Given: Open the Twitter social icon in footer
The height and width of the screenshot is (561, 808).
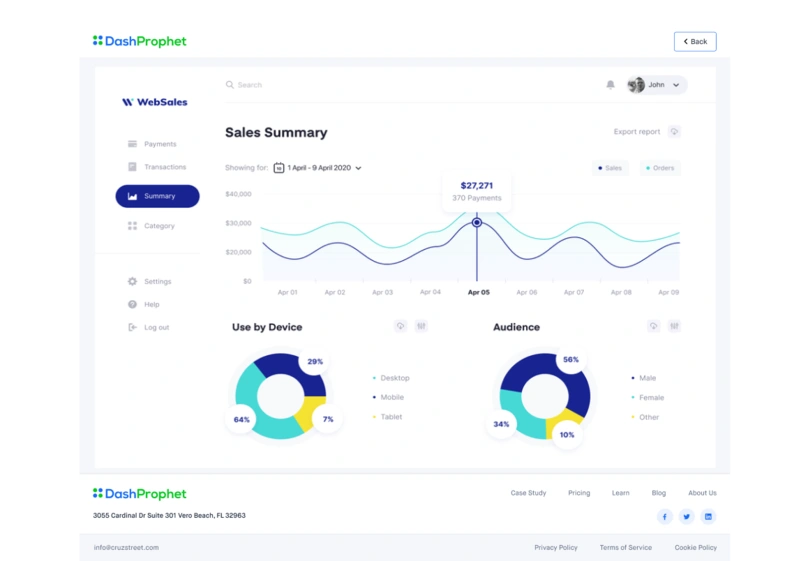Looking at the screenshot, I should tap(686, 517).
